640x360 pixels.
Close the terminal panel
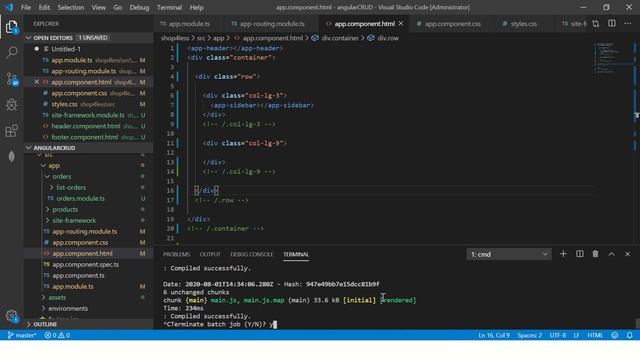coord(627,254)
